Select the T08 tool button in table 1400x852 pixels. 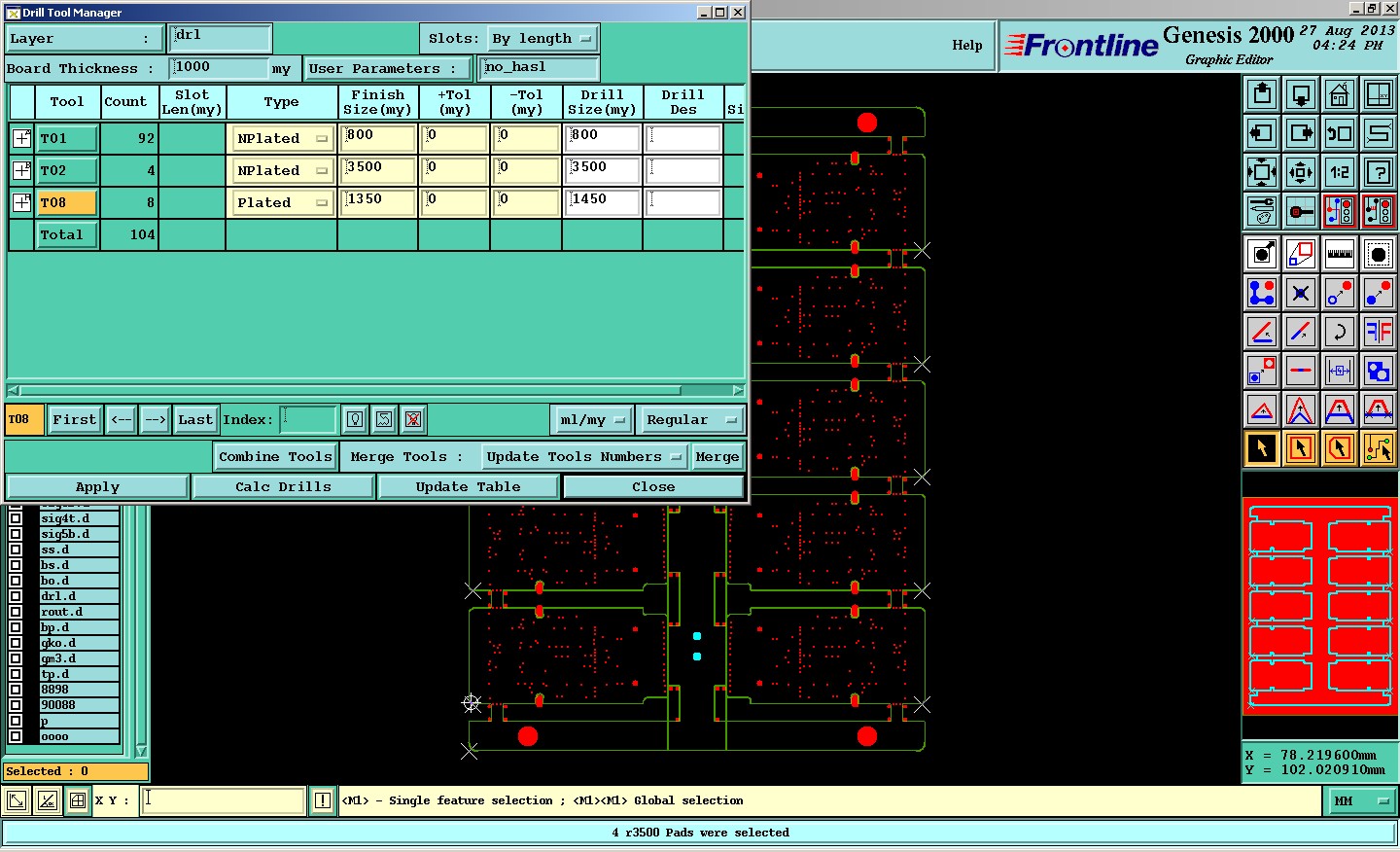point(67,202)
